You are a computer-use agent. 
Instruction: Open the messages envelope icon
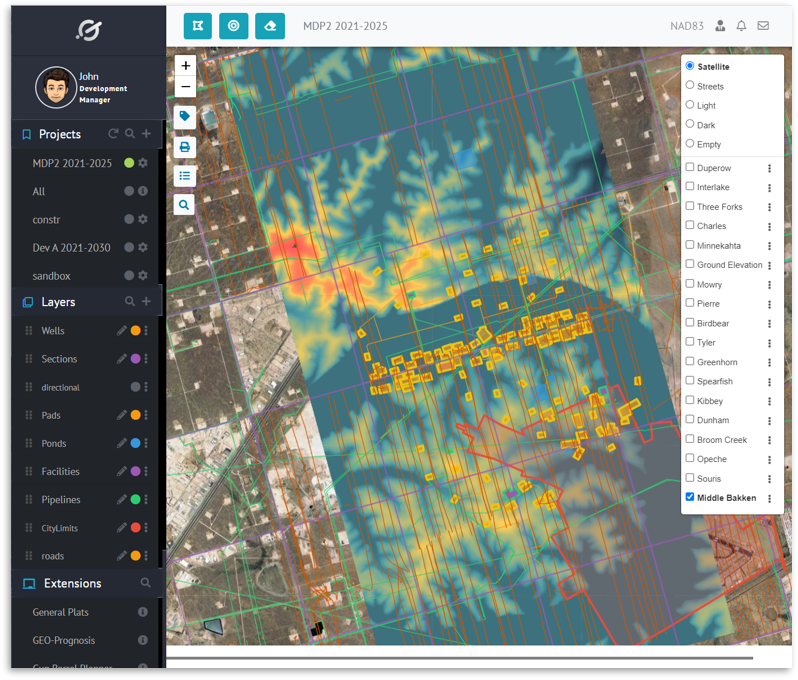tap(763, 25)
